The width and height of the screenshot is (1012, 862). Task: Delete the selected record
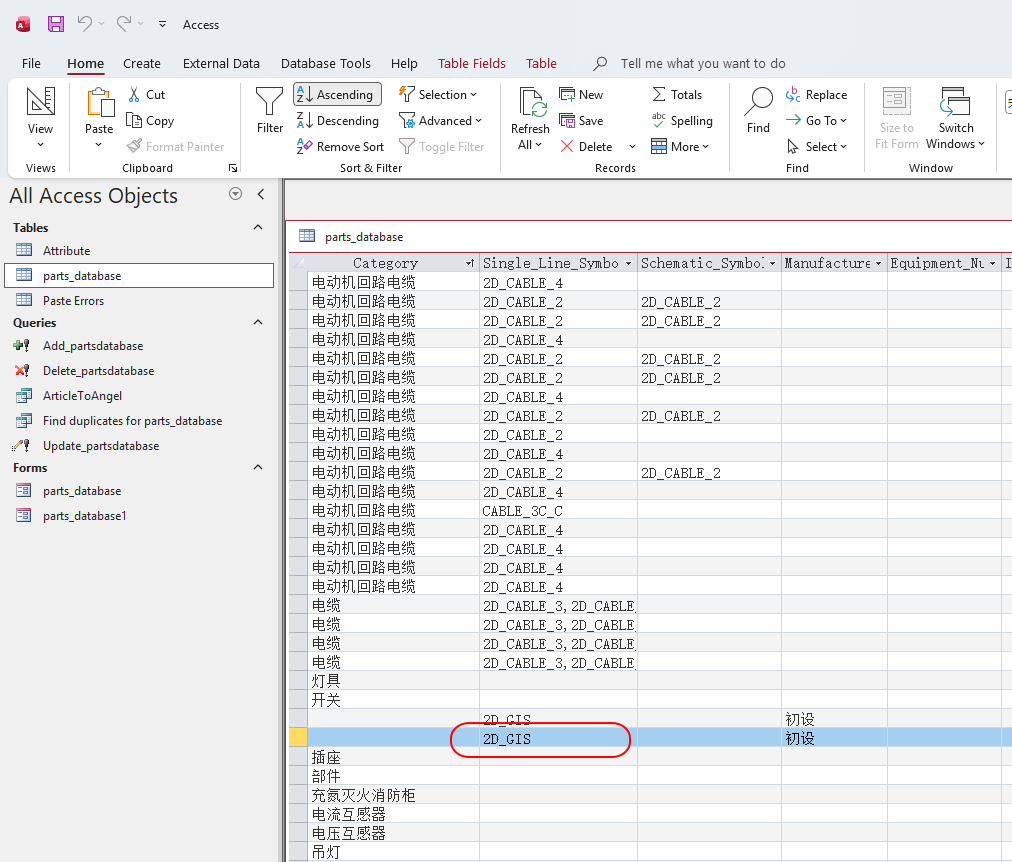click(x=586, y=147)
